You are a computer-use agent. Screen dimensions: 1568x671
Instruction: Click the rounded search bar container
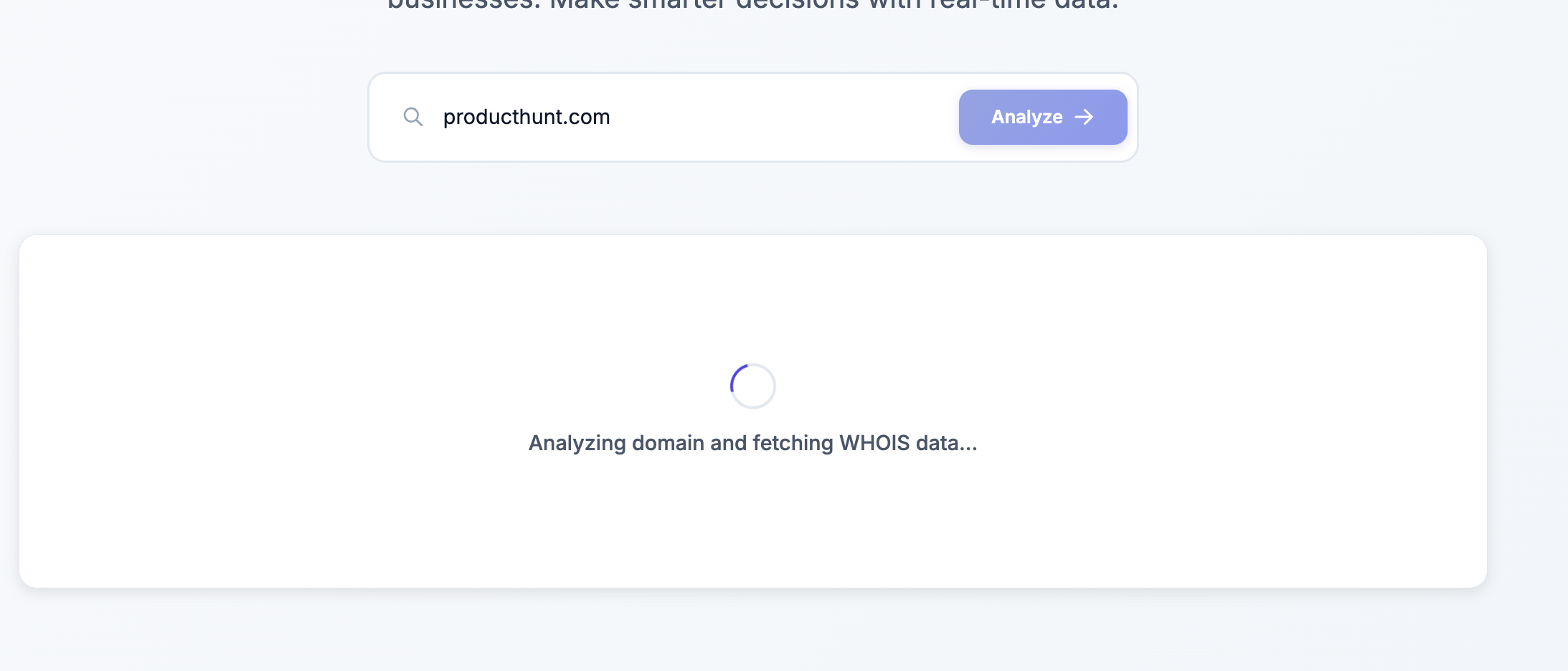tap(752, 116)
